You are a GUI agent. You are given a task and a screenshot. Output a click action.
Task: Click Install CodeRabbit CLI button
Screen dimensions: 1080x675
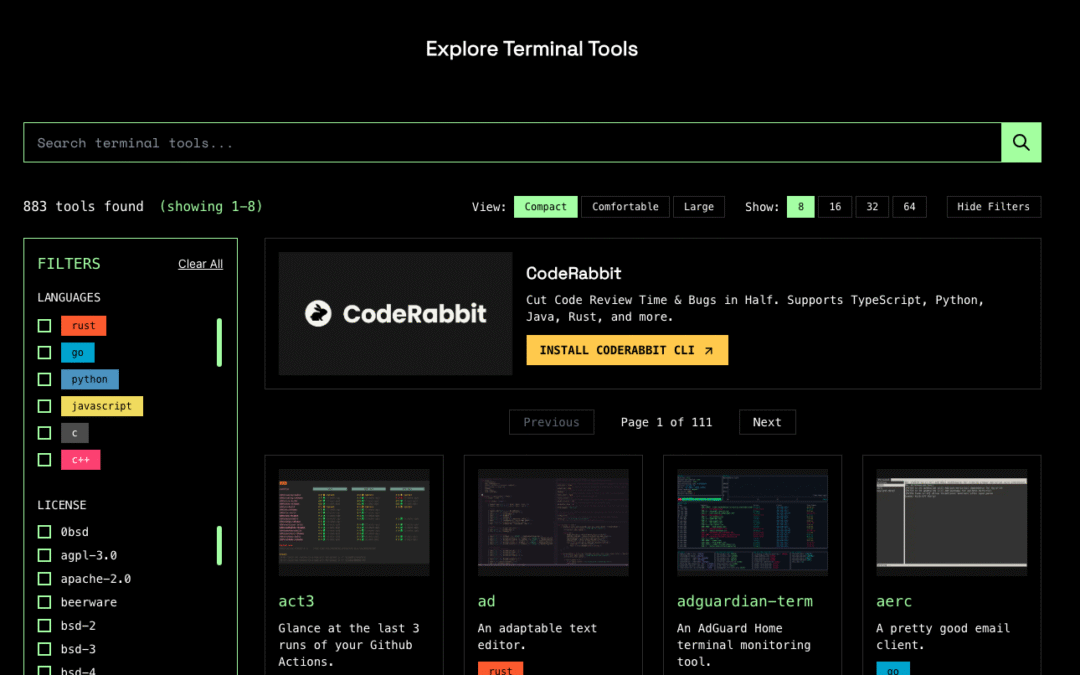[627, 350]
